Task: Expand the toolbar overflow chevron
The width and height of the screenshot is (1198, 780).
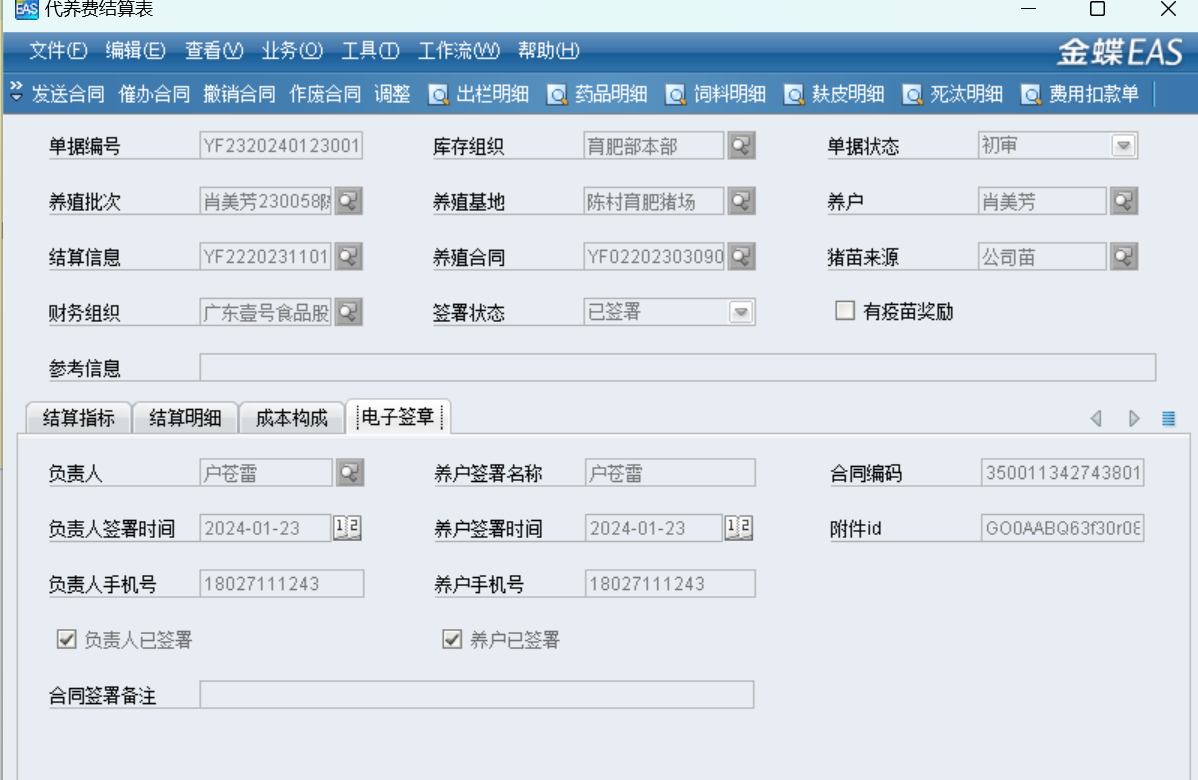Action: 16,93
